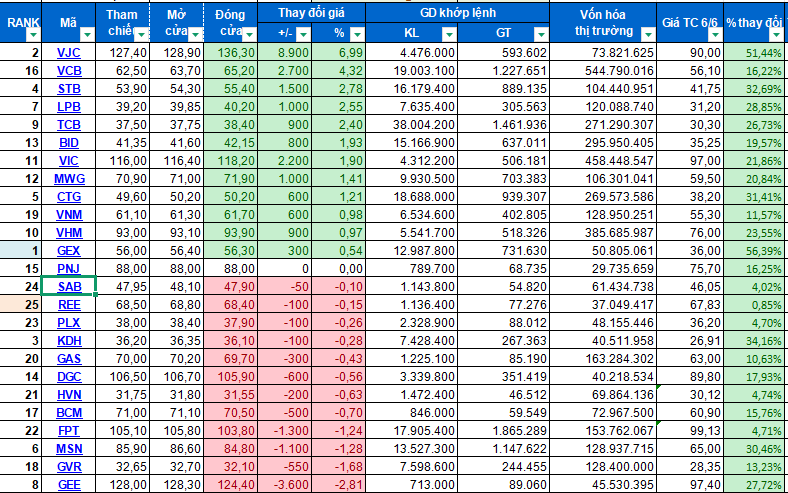Open the VHM ticker link
This screenshot has width=788, height=493.
[x=69, y=233]
